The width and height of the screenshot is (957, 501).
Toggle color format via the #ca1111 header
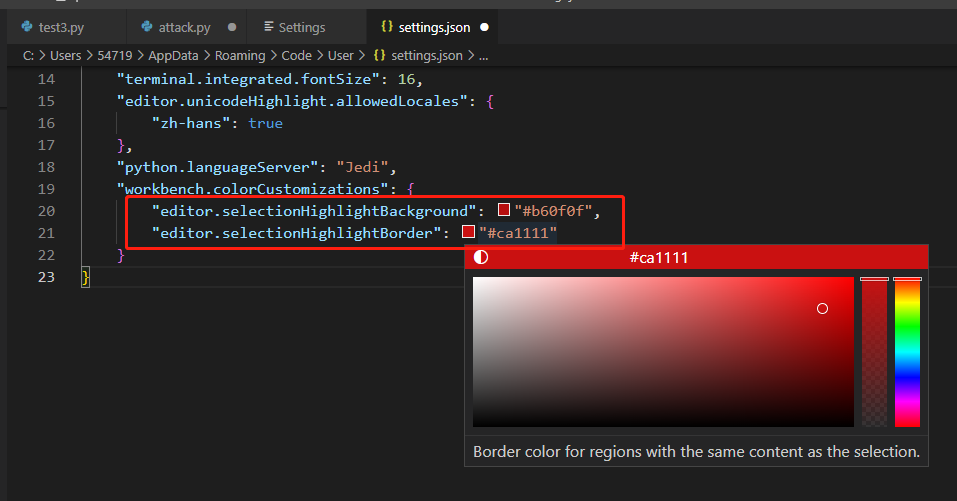click(659, 258)
